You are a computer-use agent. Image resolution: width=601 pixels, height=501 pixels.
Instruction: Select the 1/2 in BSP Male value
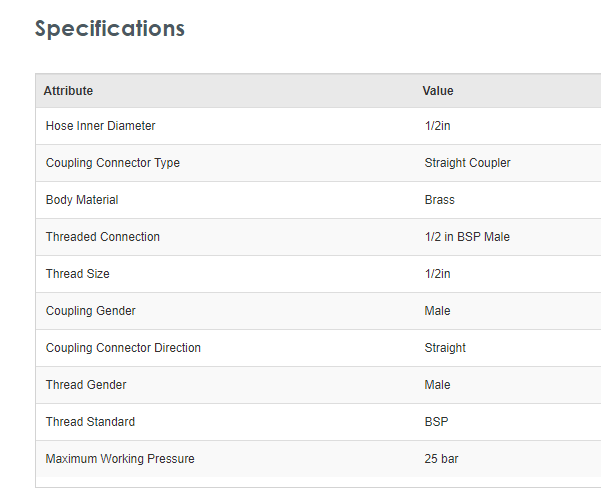(467, 237)
